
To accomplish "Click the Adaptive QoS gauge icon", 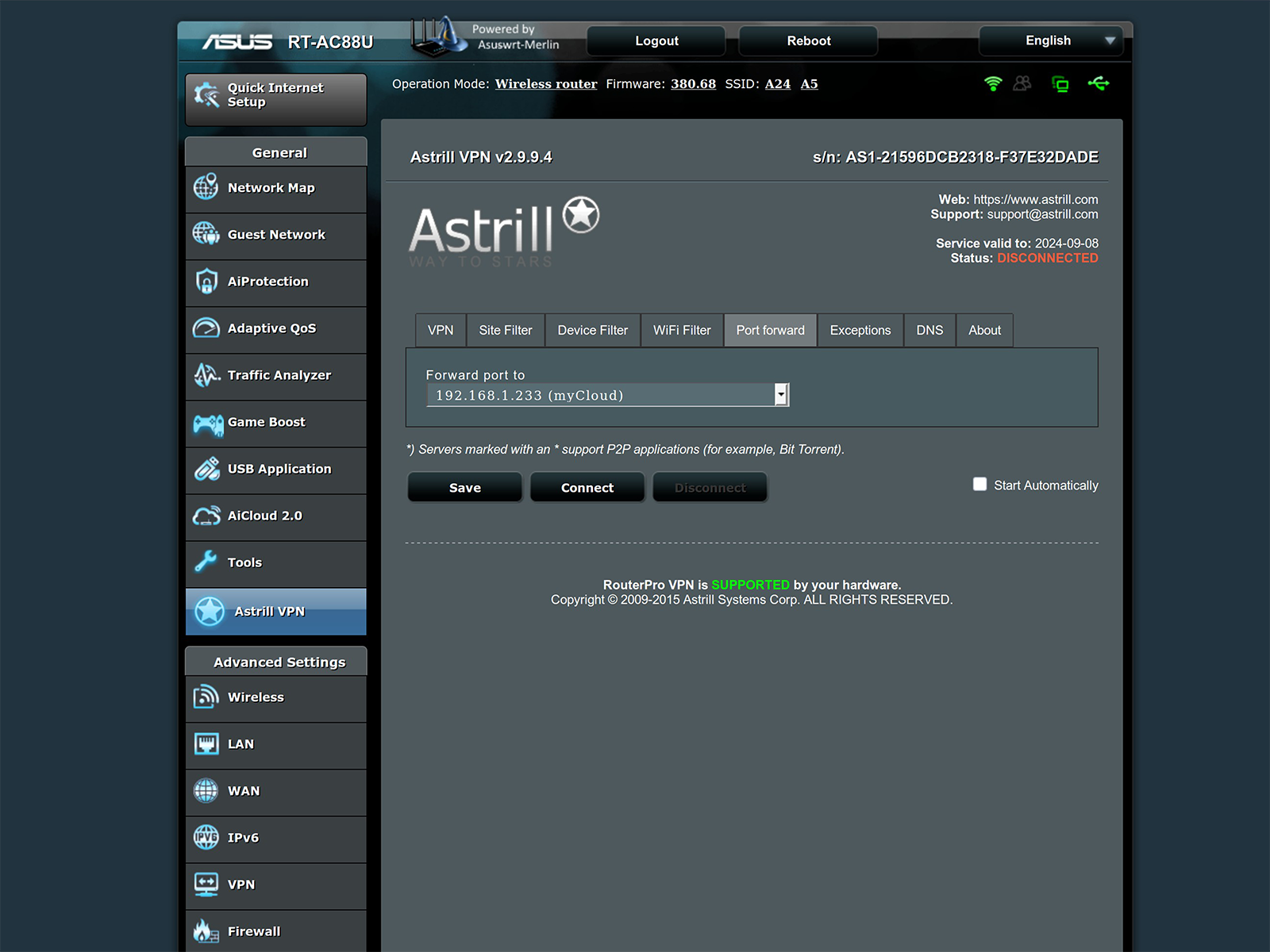I will [x=206, y=328].
